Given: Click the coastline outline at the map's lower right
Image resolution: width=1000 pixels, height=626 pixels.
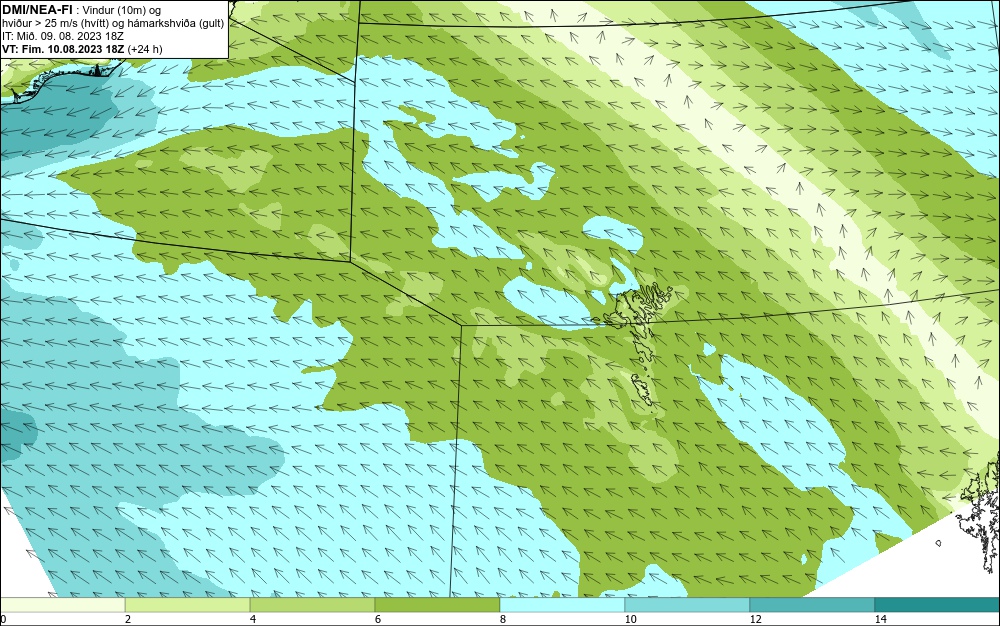Looking at the screenshot, I should 981,513.
